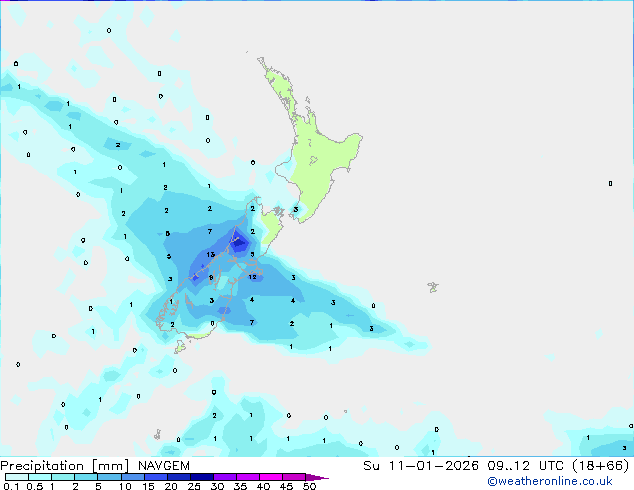This screenshot has height=490, width=634.
Task: Click Stewart Island south of South Island
Action: (x=180, y=346)
